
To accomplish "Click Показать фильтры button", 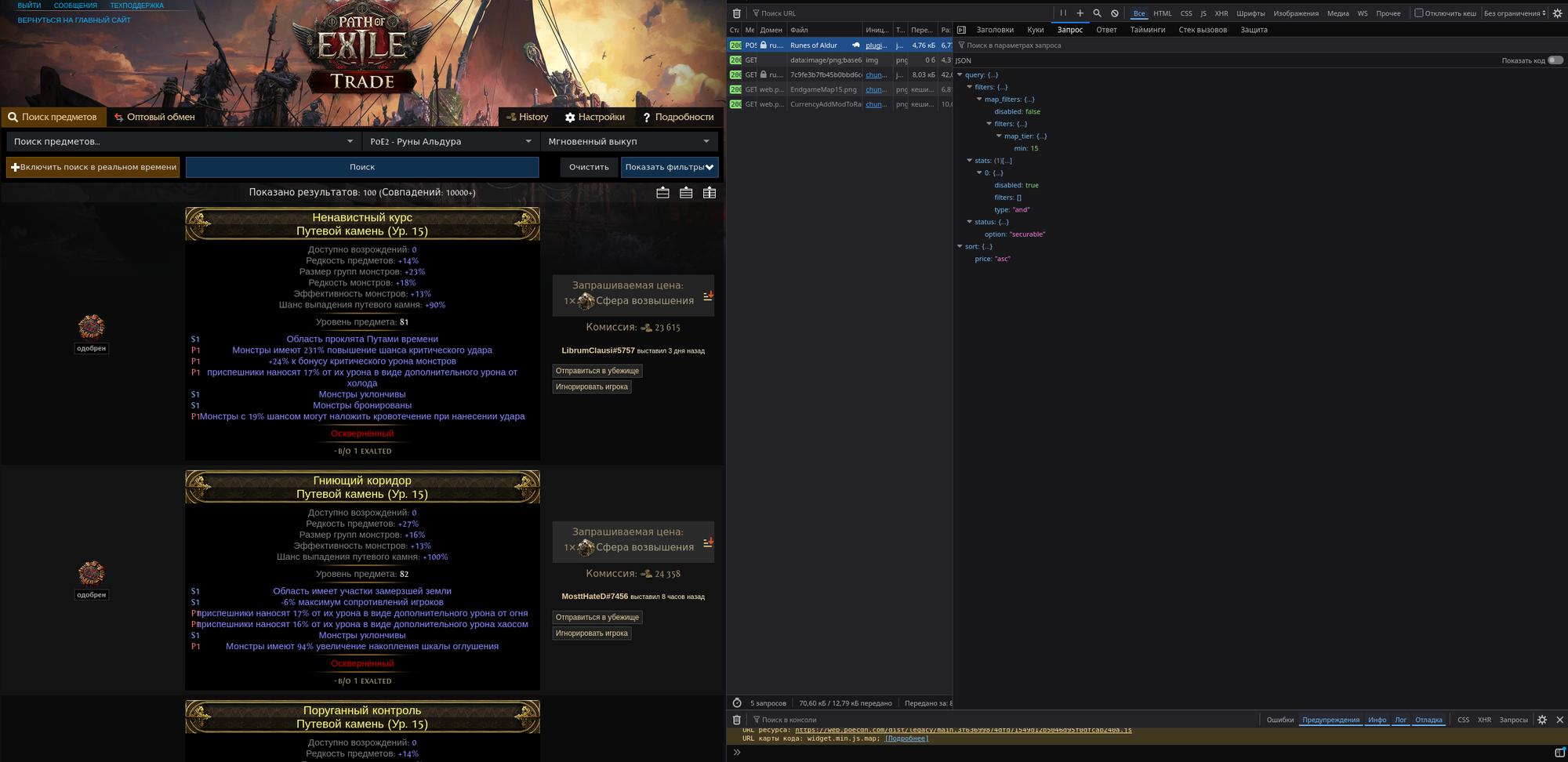I will tap(670, 167).
